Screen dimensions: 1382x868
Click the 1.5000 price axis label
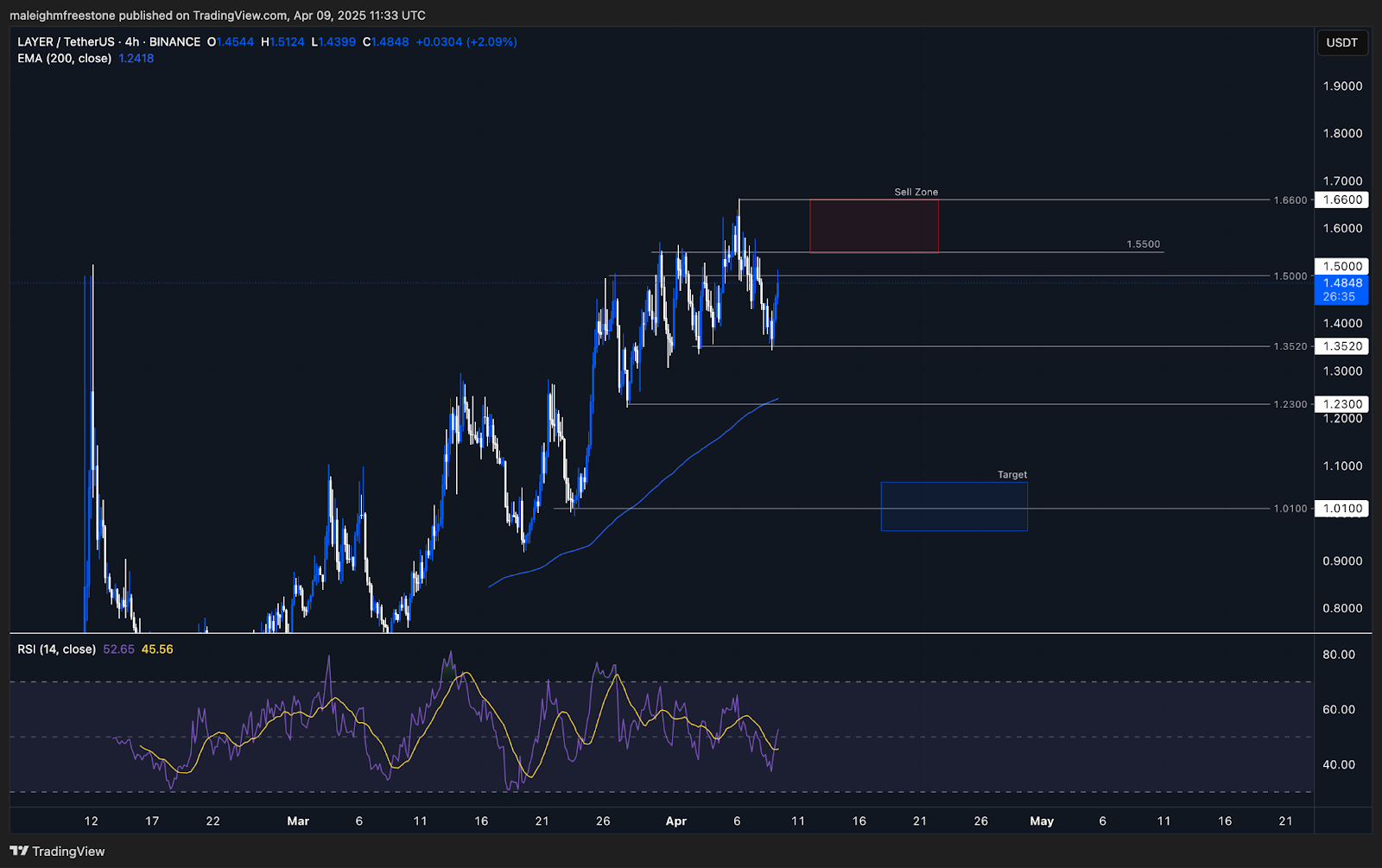(x=1341, y=267)
